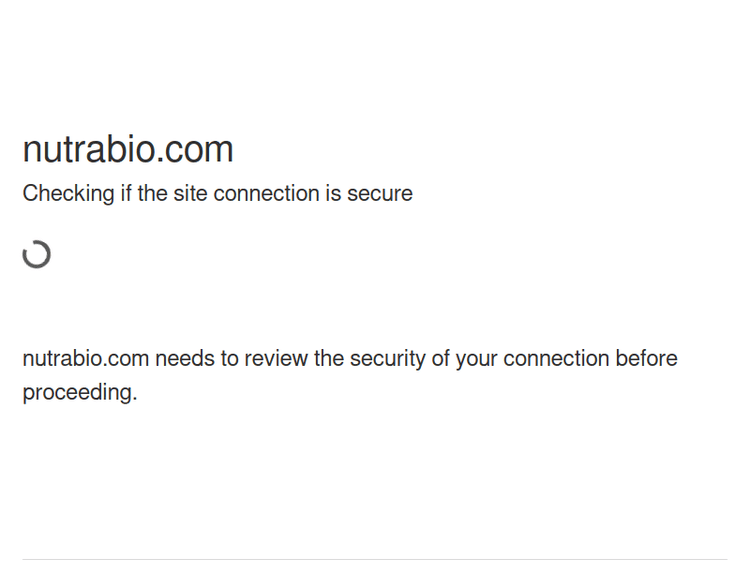Click the 'Checking if the site' subtitle text
The width and height of the screenshot is (750, 563).
(x=217, y=194)
